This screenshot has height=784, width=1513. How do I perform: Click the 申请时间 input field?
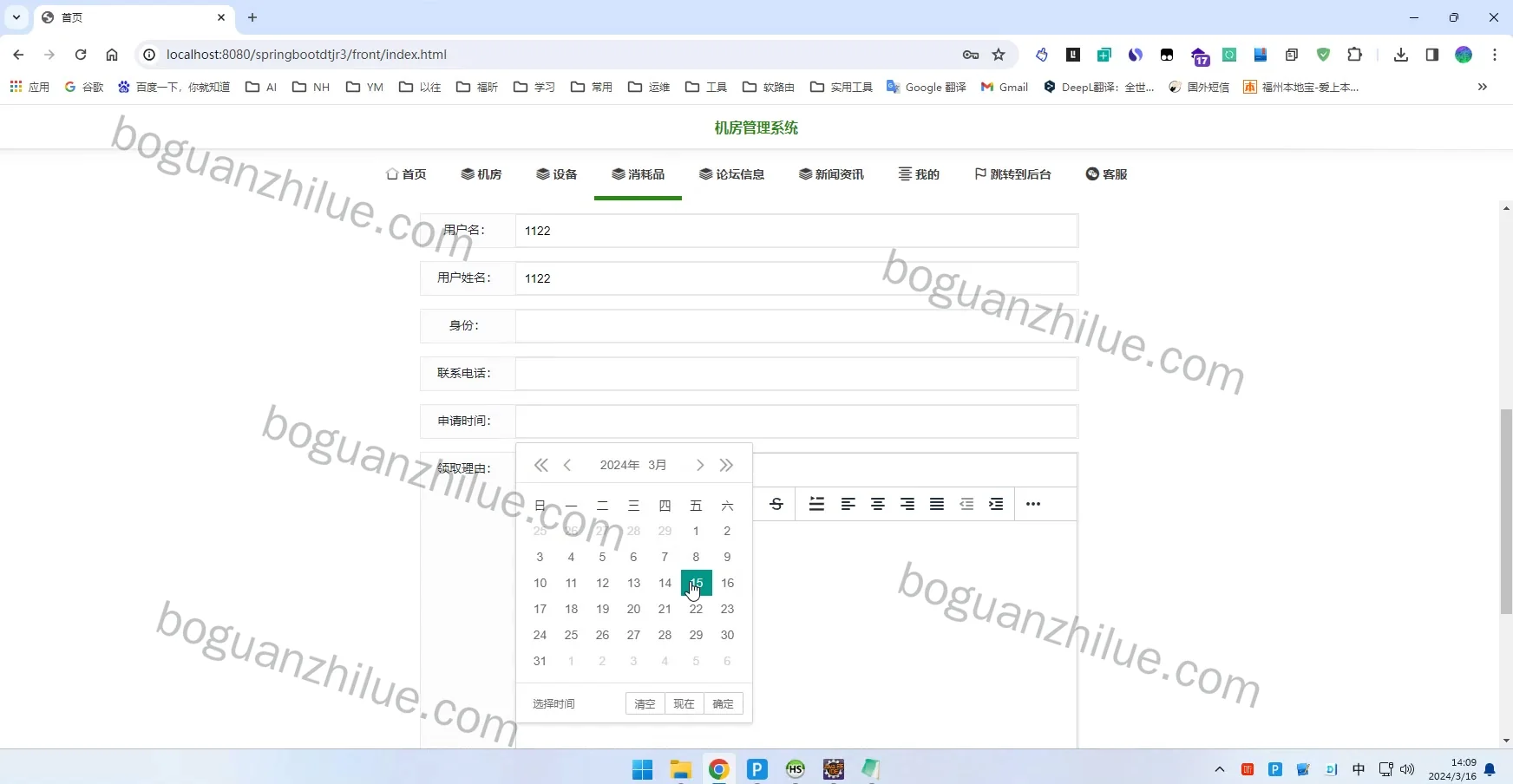(x=796, y=421)
